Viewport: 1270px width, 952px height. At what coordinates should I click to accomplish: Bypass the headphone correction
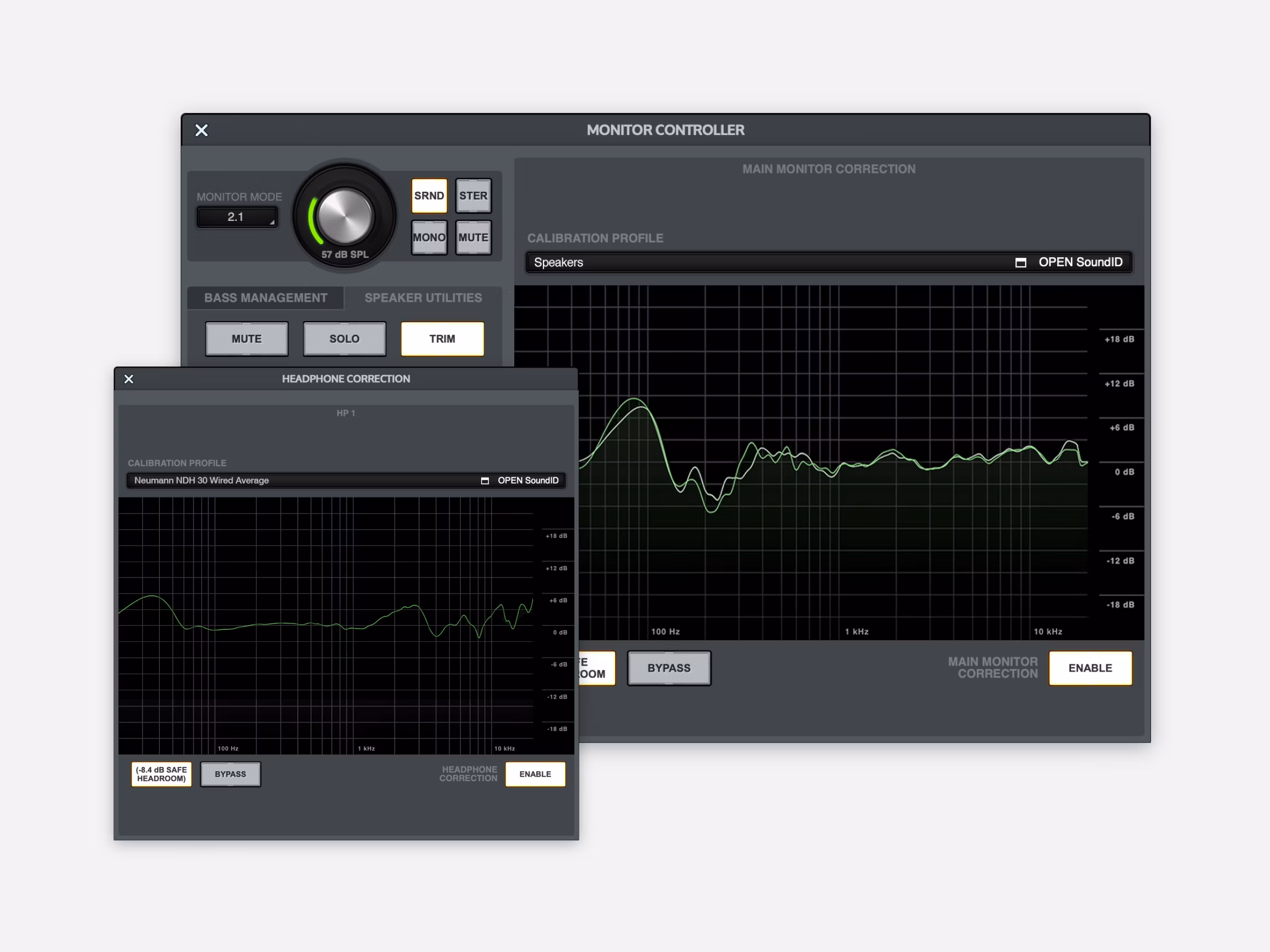(x=230, y=774)
